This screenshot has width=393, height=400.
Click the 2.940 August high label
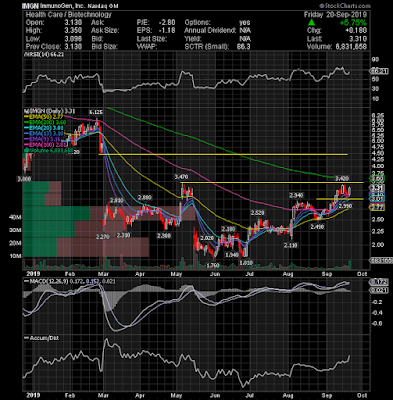tap(296, 195)
